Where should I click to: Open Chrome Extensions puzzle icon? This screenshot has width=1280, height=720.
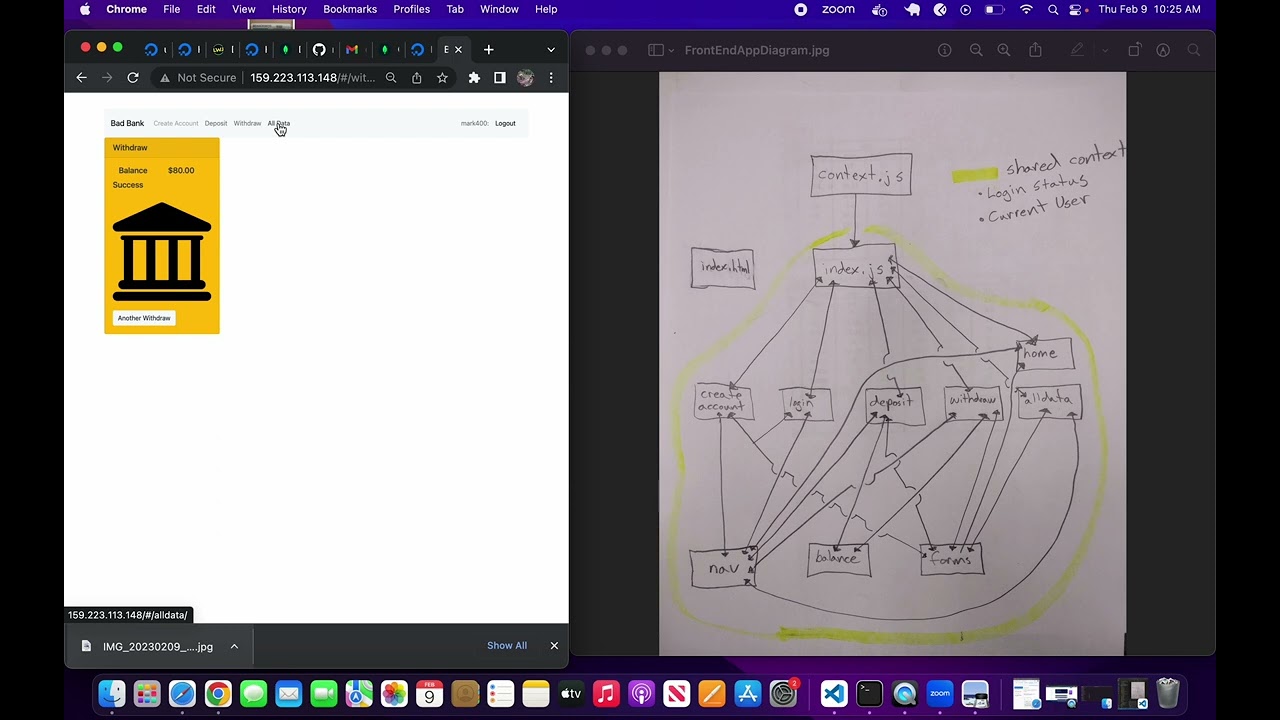[x=474, y=78]
